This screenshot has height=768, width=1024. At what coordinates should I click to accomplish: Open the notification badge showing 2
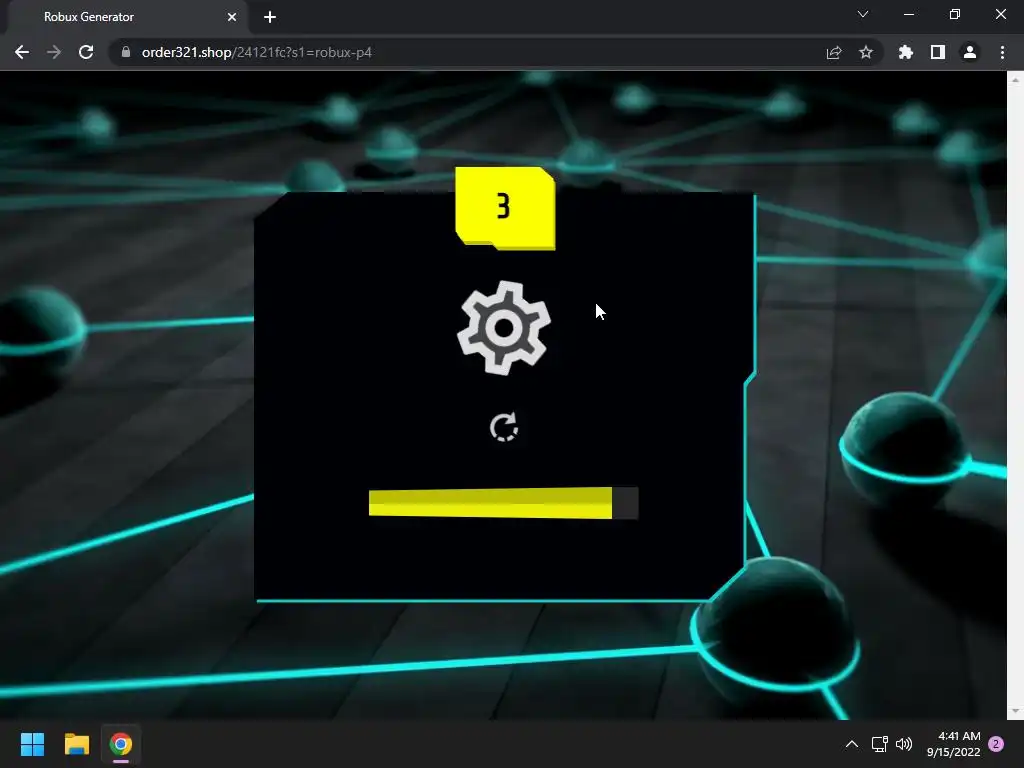996,744
